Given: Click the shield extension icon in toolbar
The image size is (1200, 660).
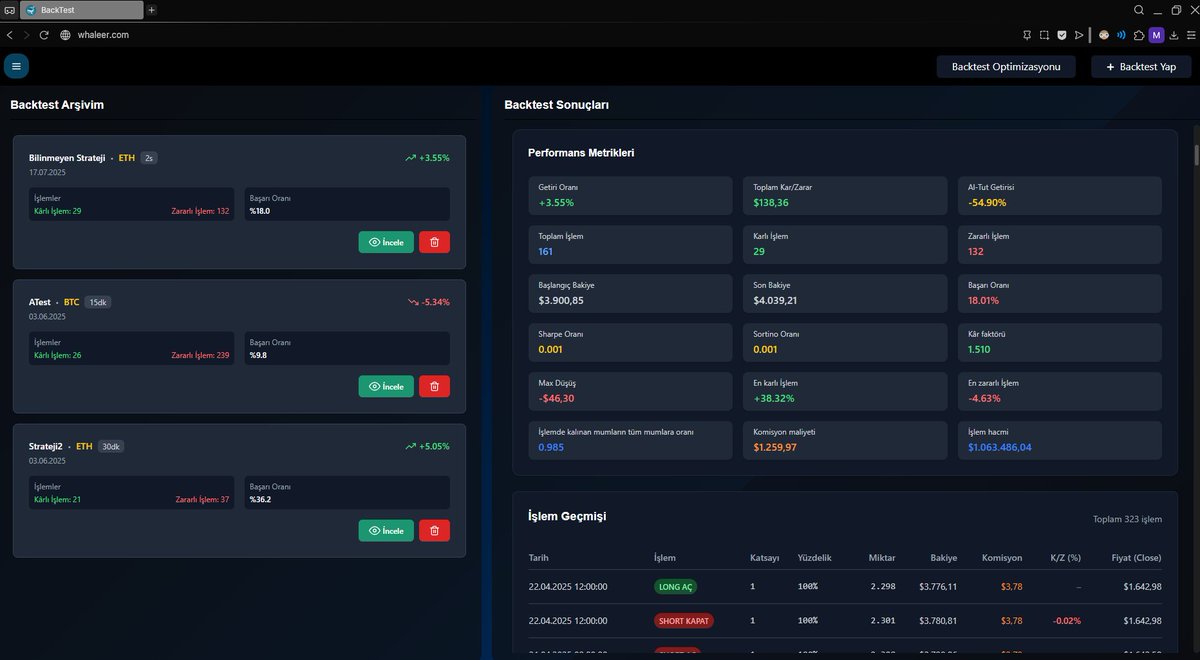Looking at the screenshot, I should [1061, 34].
